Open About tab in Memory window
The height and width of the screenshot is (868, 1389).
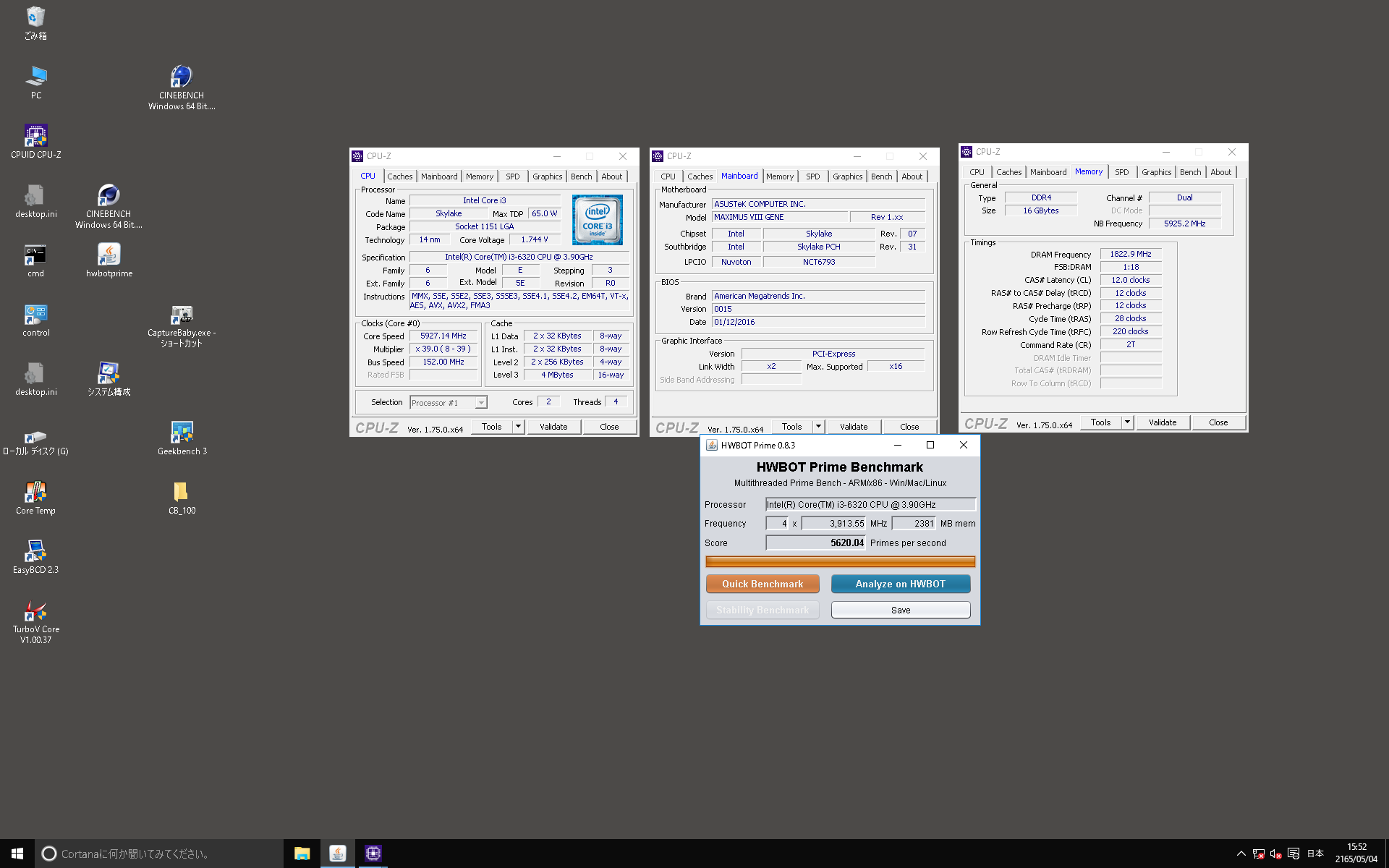(x=1221, y=172)
